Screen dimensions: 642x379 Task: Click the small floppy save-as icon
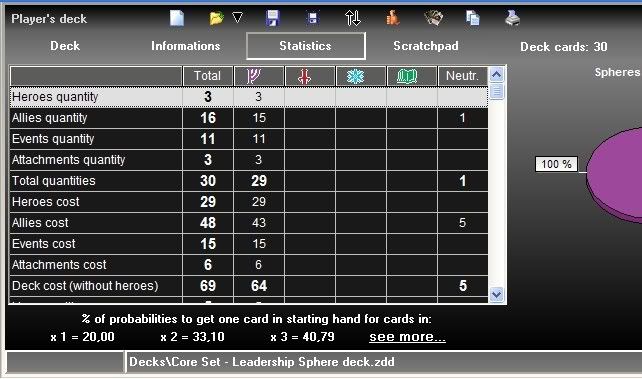click(313, 18)
